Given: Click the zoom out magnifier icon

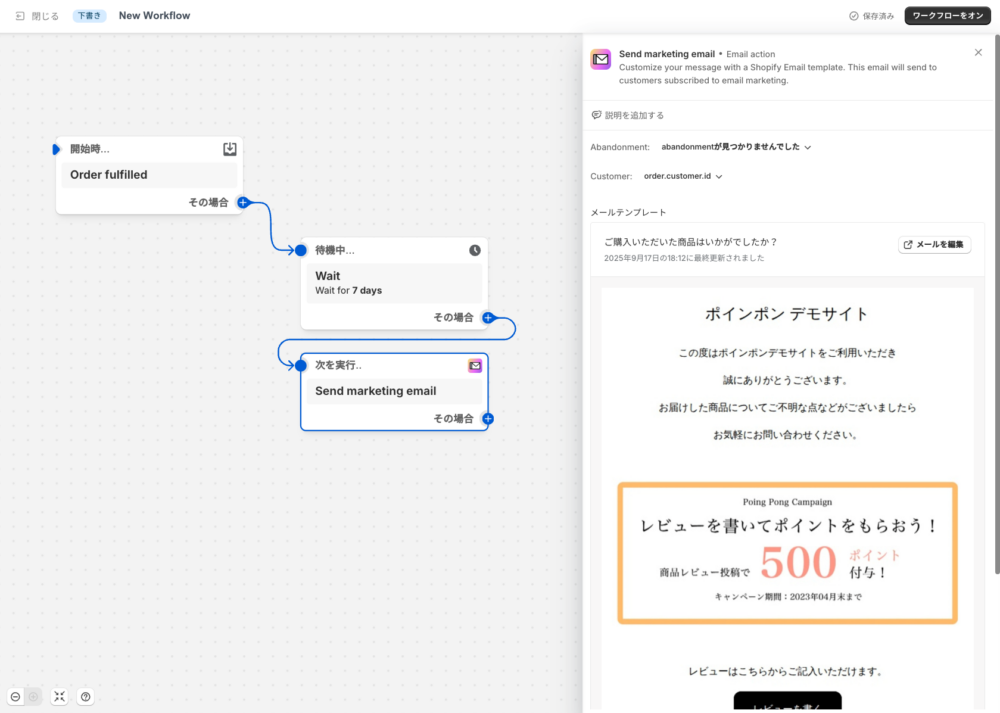Looking at the screenshot, I should point(16,697).
